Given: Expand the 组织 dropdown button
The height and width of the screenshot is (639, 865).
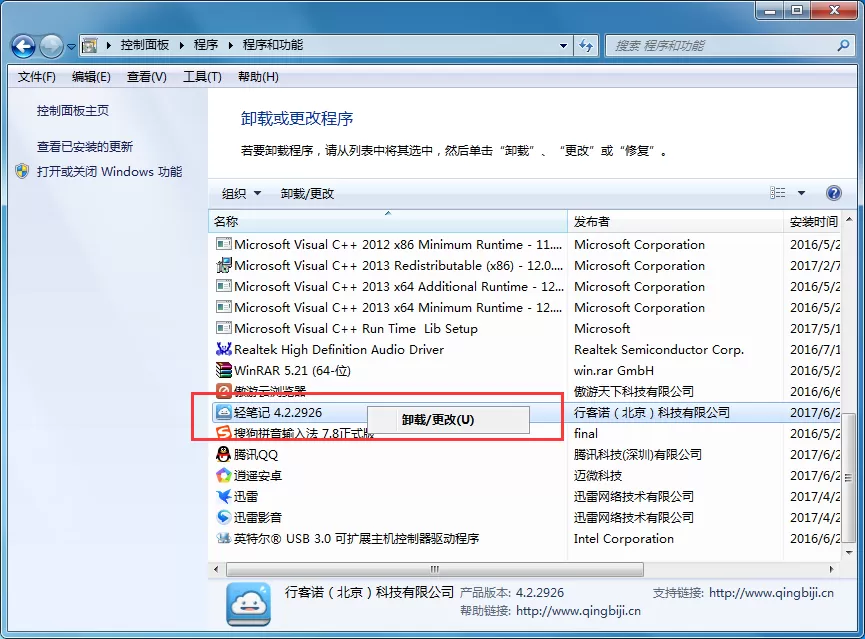Looking at the screenshot, I should coord(241,194).
